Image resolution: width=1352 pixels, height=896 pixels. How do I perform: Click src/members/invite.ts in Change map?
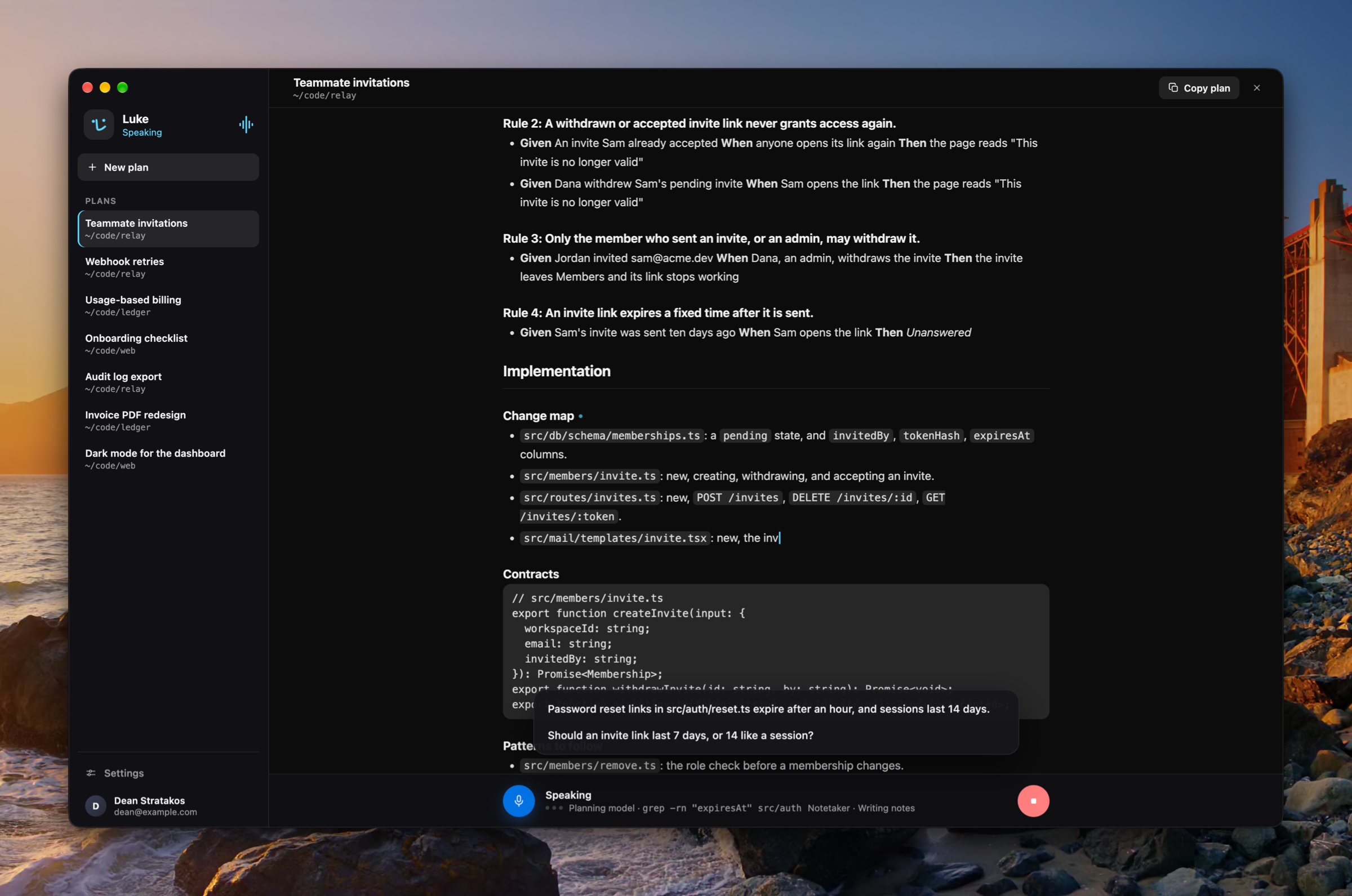pyautogui.click(x=590, y=475)
